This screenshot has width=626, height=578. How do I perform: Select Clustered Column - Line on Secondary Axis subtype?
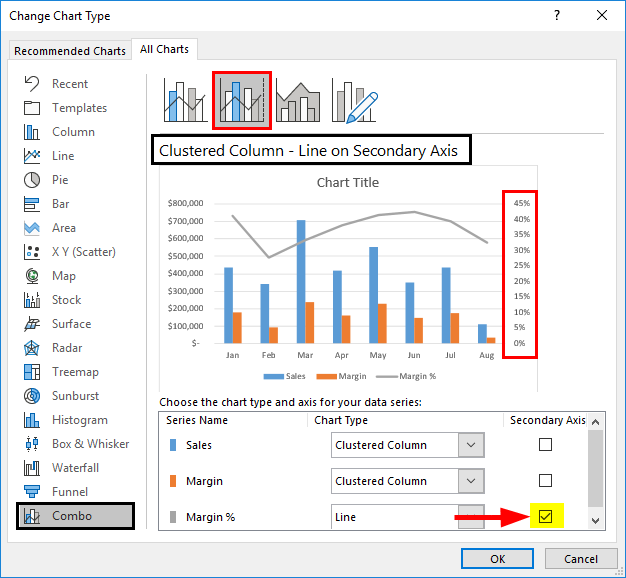(242, 101)
